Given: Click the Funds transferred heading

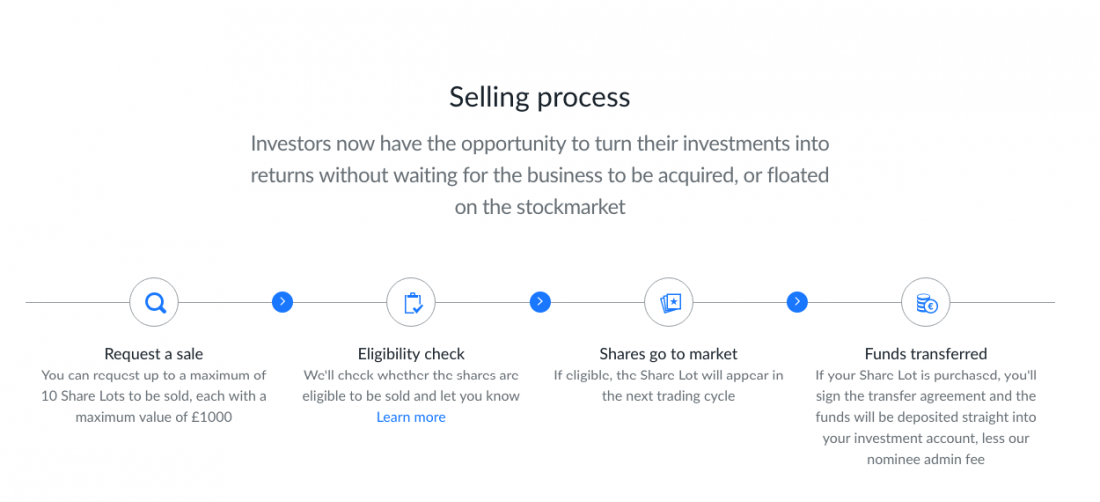Looking at the screenshot, I should point(925,353).
